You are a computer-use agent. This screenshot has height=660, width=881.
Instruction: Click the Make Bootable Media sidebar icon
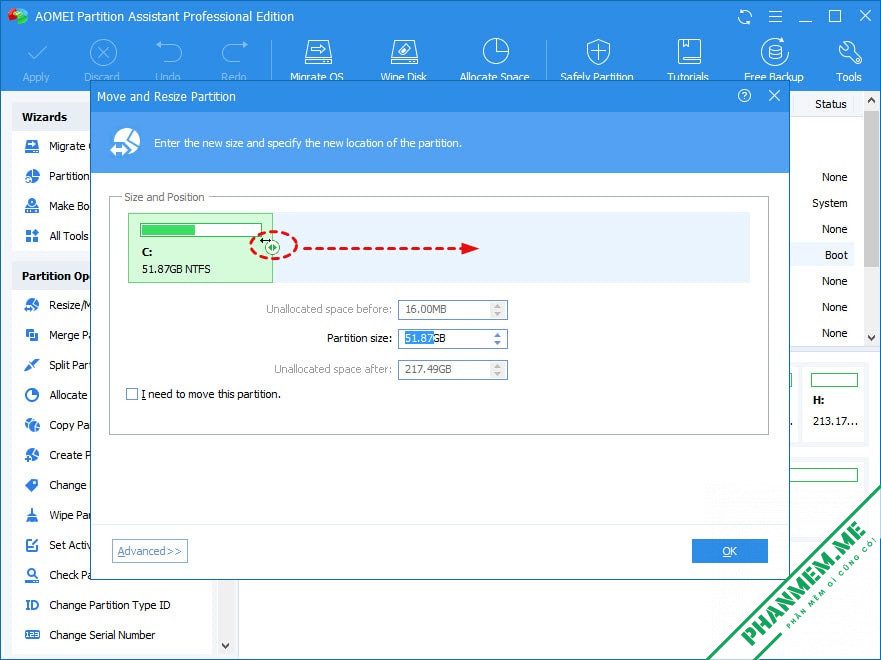[x=32, y=206]
